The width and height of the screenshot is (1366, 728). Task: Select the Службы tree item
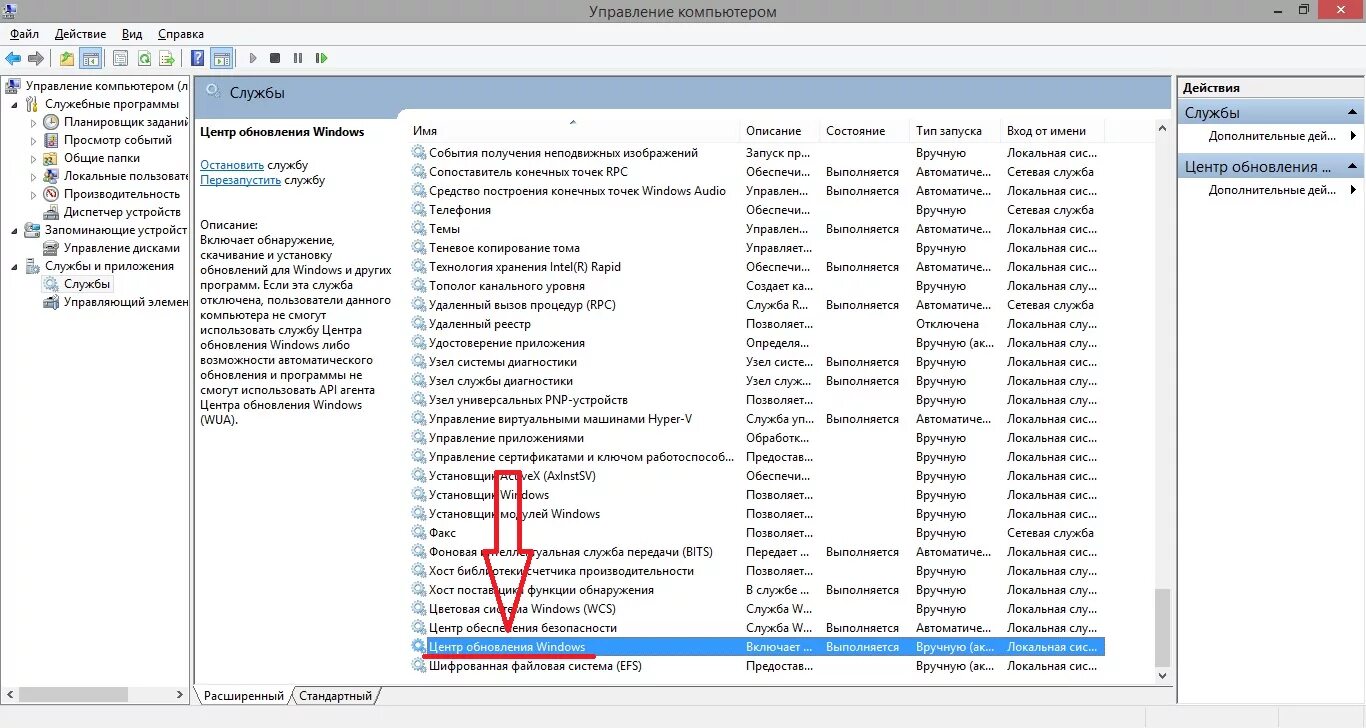(x=87, y=284)
